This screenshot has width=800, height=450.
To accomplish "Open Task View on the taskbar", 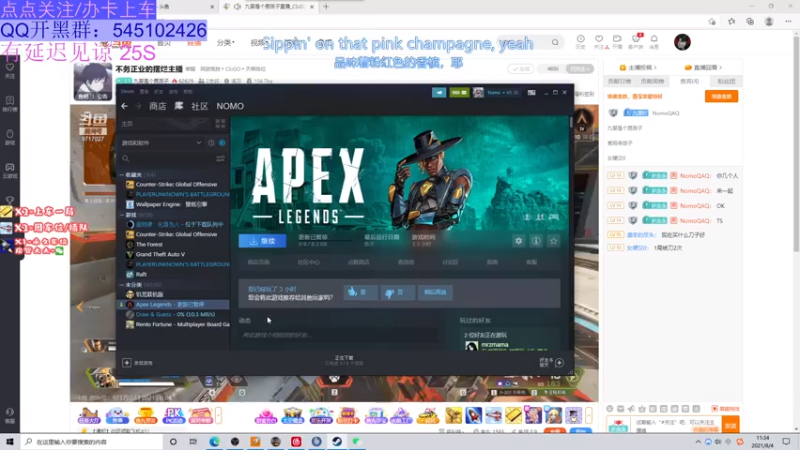I will (193, 441).
